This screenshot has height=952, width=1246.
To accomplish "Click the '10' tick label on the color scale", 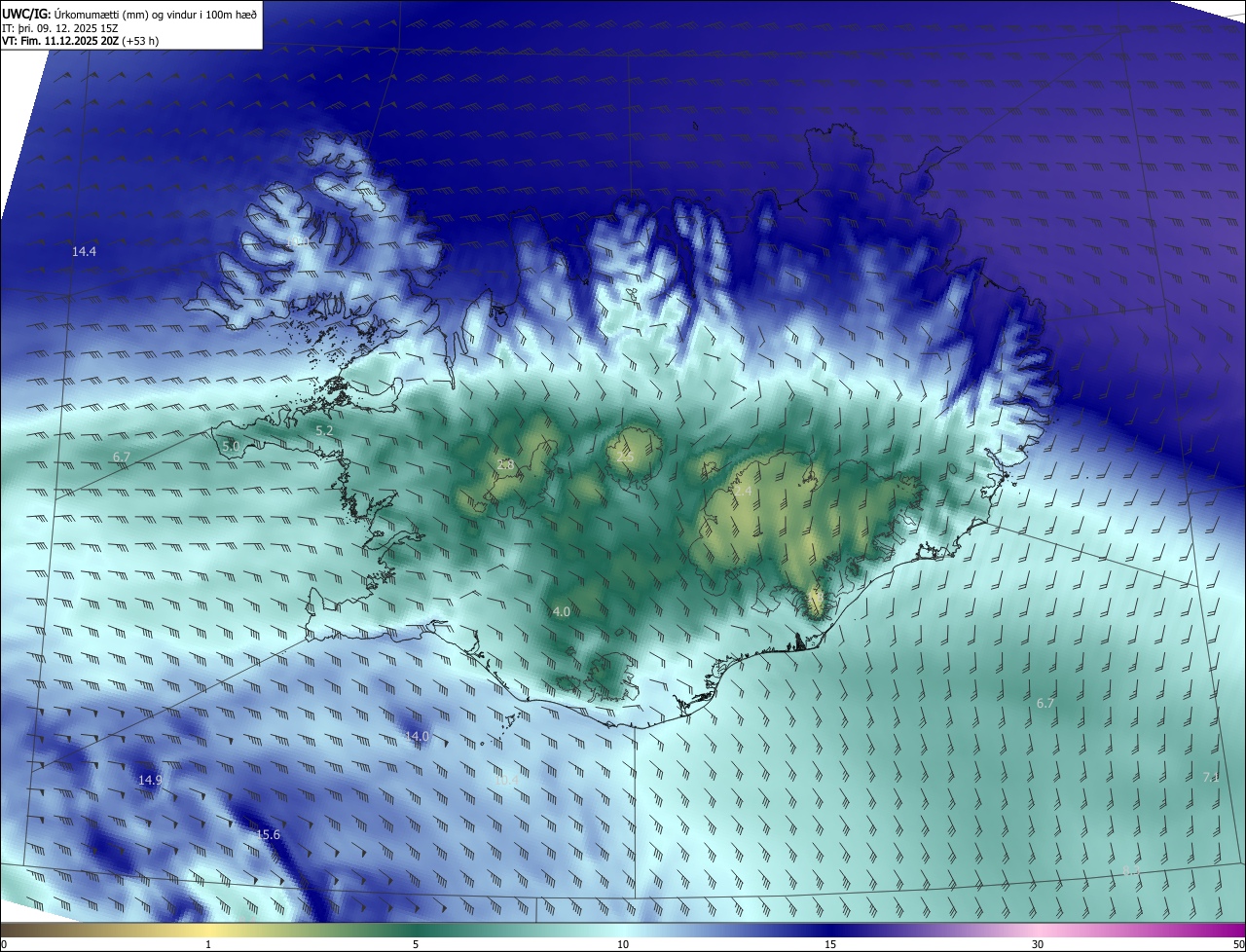I will (623, 944).
